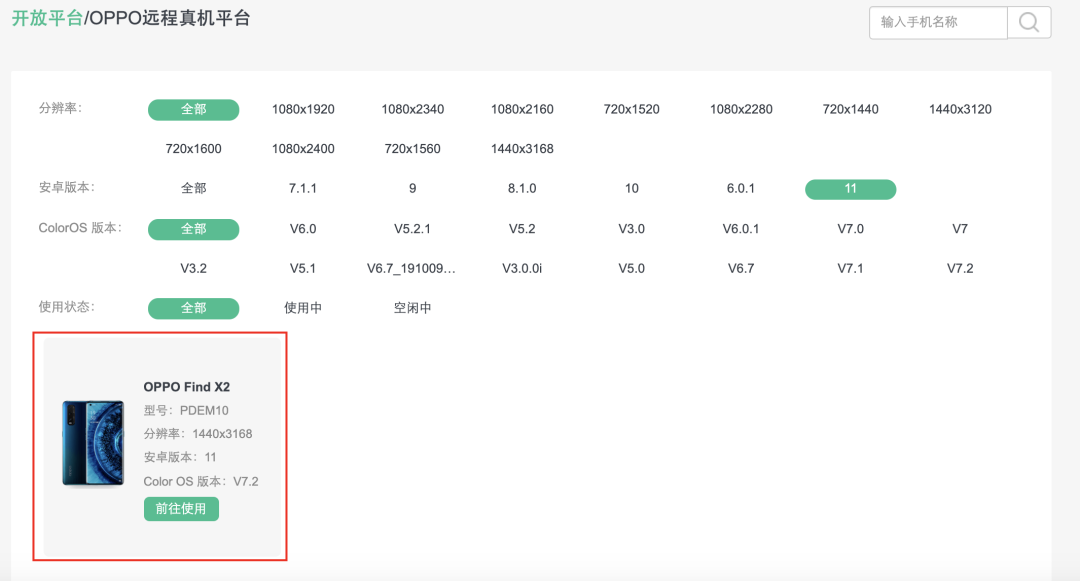Filter by resolution 1080x2340
The width and height of the screenshot is (1080, 581).
pos(413,109)
